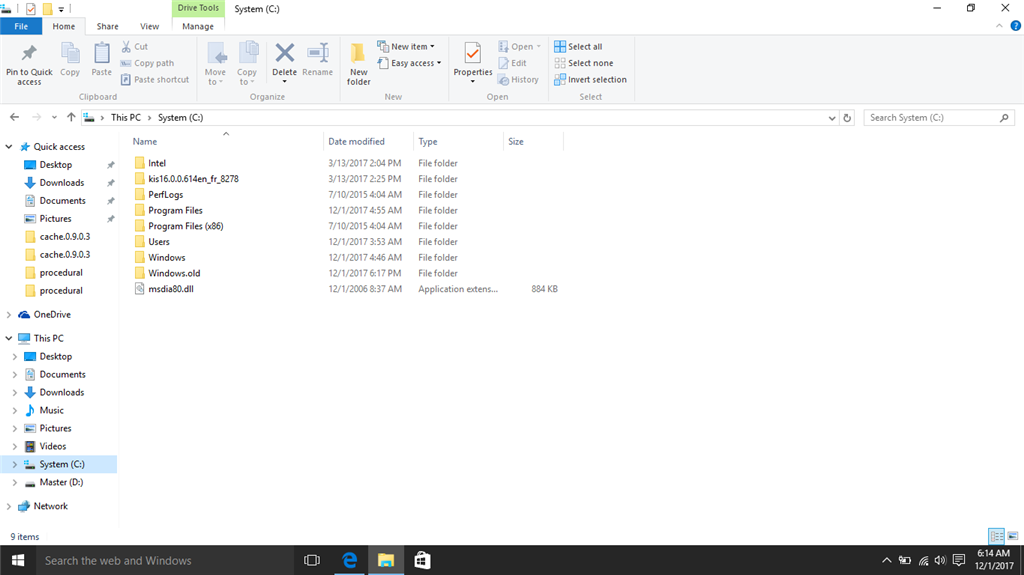Click the Forward navigation arrow
The width and height of the screenshot is (1024, 575).
[37, 117]
